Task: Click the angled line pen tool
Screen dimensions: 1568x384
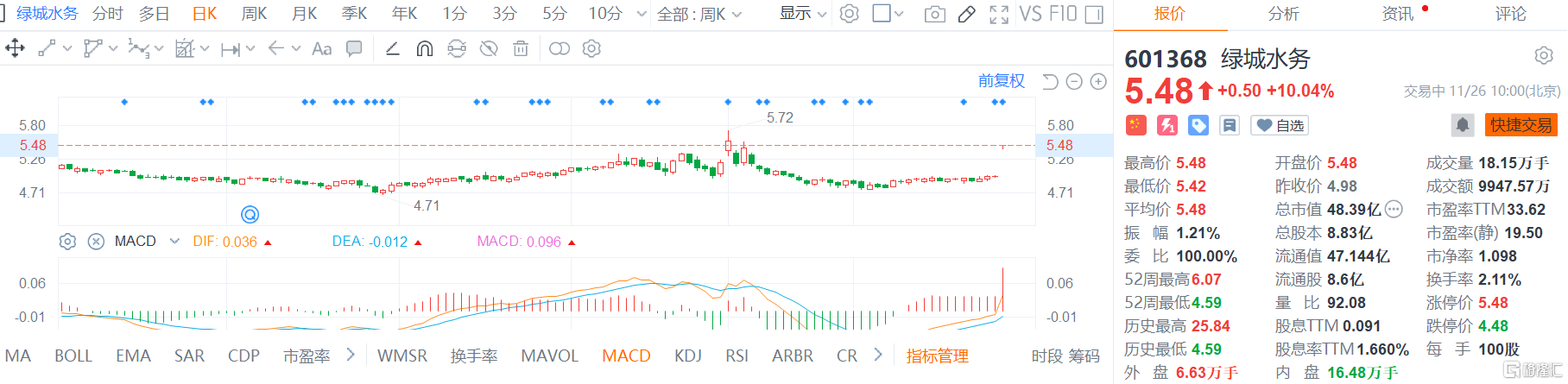Action: point(392,48)
